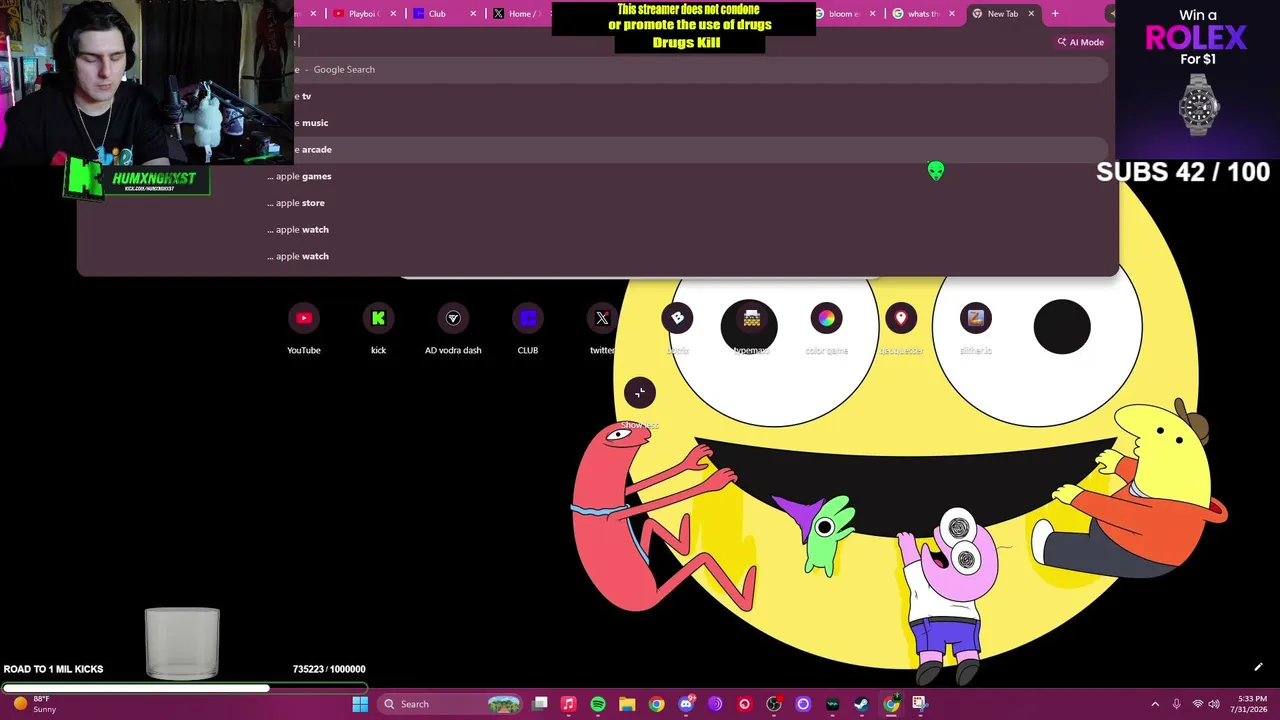Screen dimensions: 1280x720
Task: Open the volume control
Action: point(1214,704)
